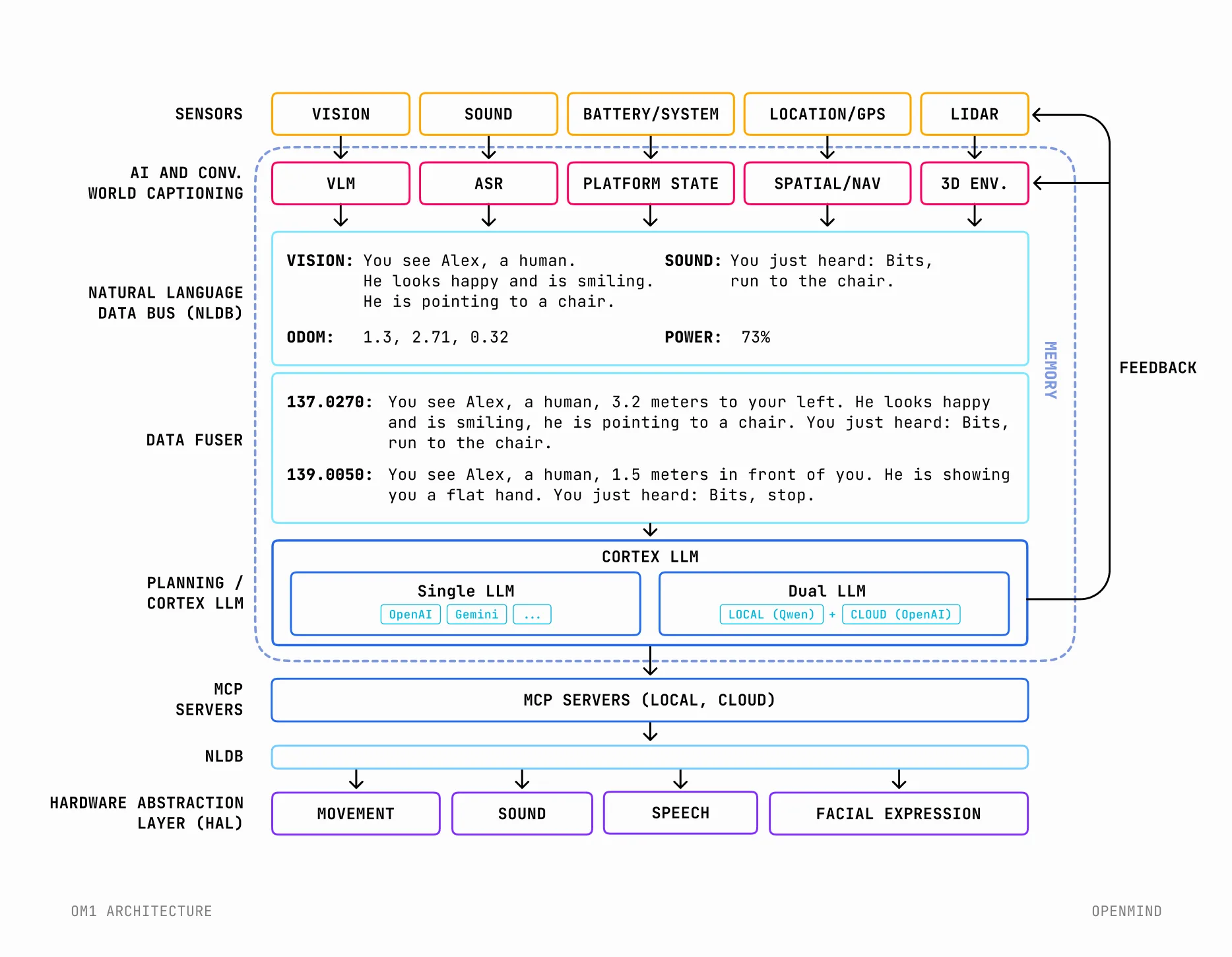Click the 139.0050 timestamp entry
This screenshot has width=1232, height=957.
click(x=329, y=475)
